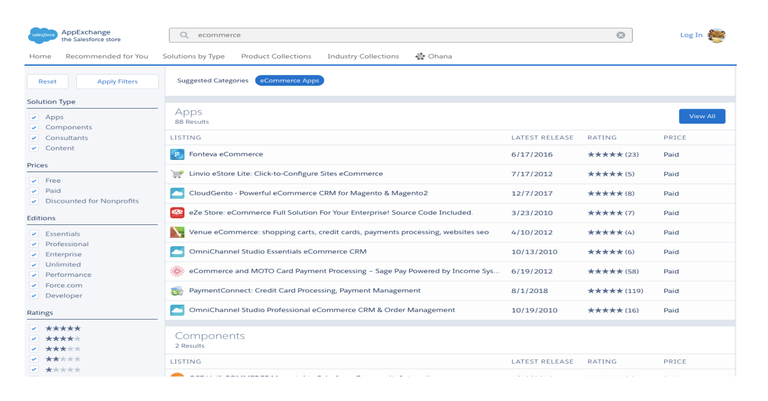Open CloudGento eCommerce CRM listing

(309, 193)
